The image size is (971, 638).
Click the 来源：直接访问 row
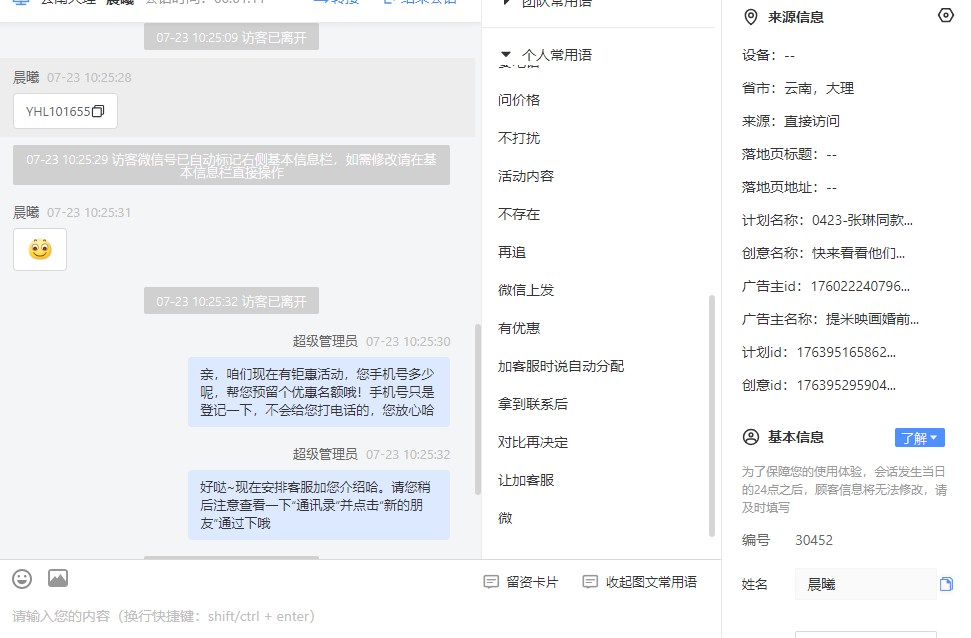(791, 121)
